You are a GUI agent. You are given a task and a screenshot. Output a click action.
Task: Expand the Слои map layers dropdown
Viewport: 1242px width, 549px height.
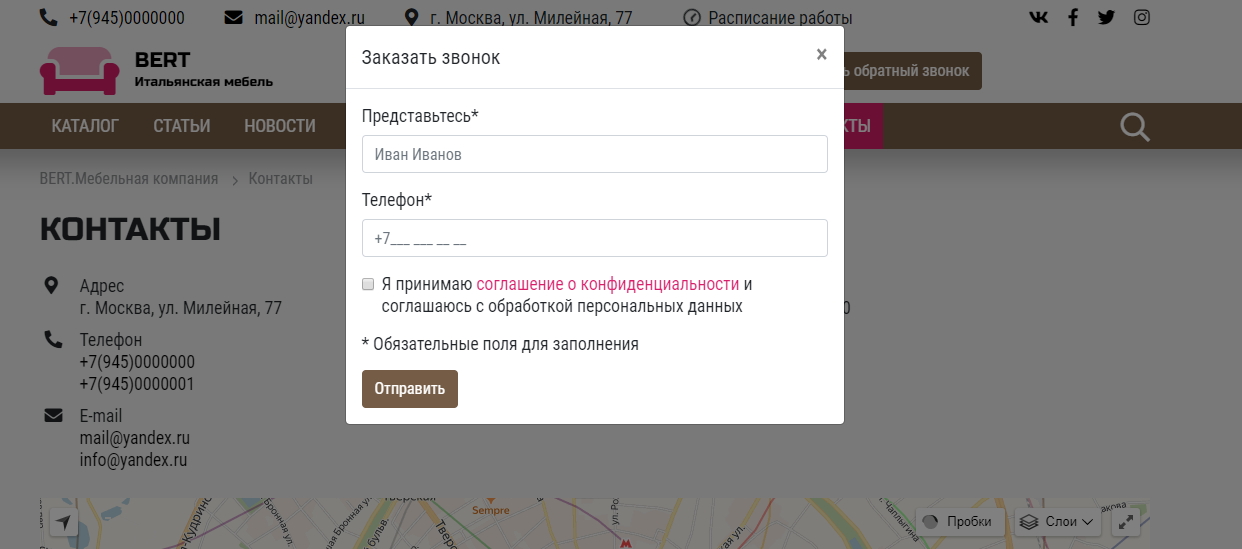click(1056, 522)
